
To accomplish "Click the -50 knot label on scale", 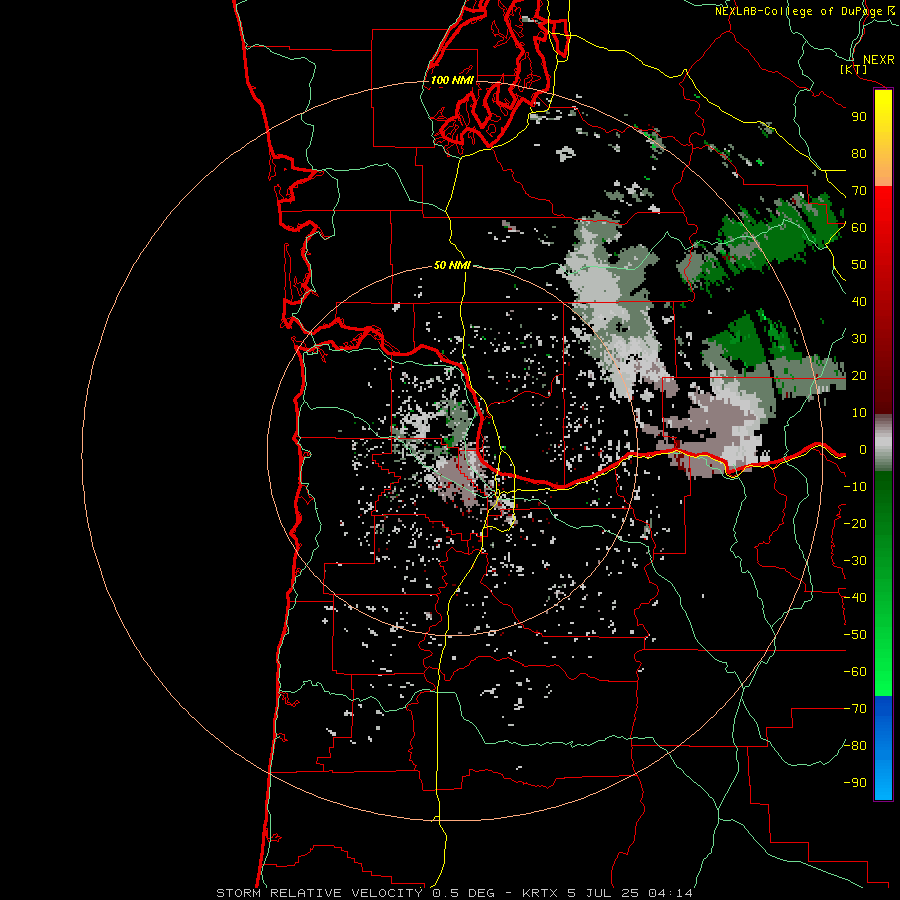I will pyautogui.click(x=855, y=635).
